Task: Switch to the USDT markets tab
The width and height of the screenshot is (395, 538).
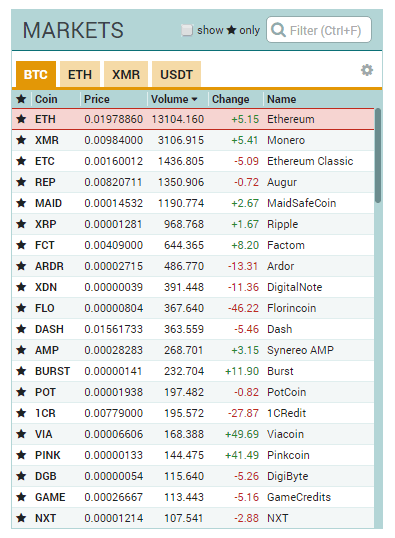Action: (176, 74)
